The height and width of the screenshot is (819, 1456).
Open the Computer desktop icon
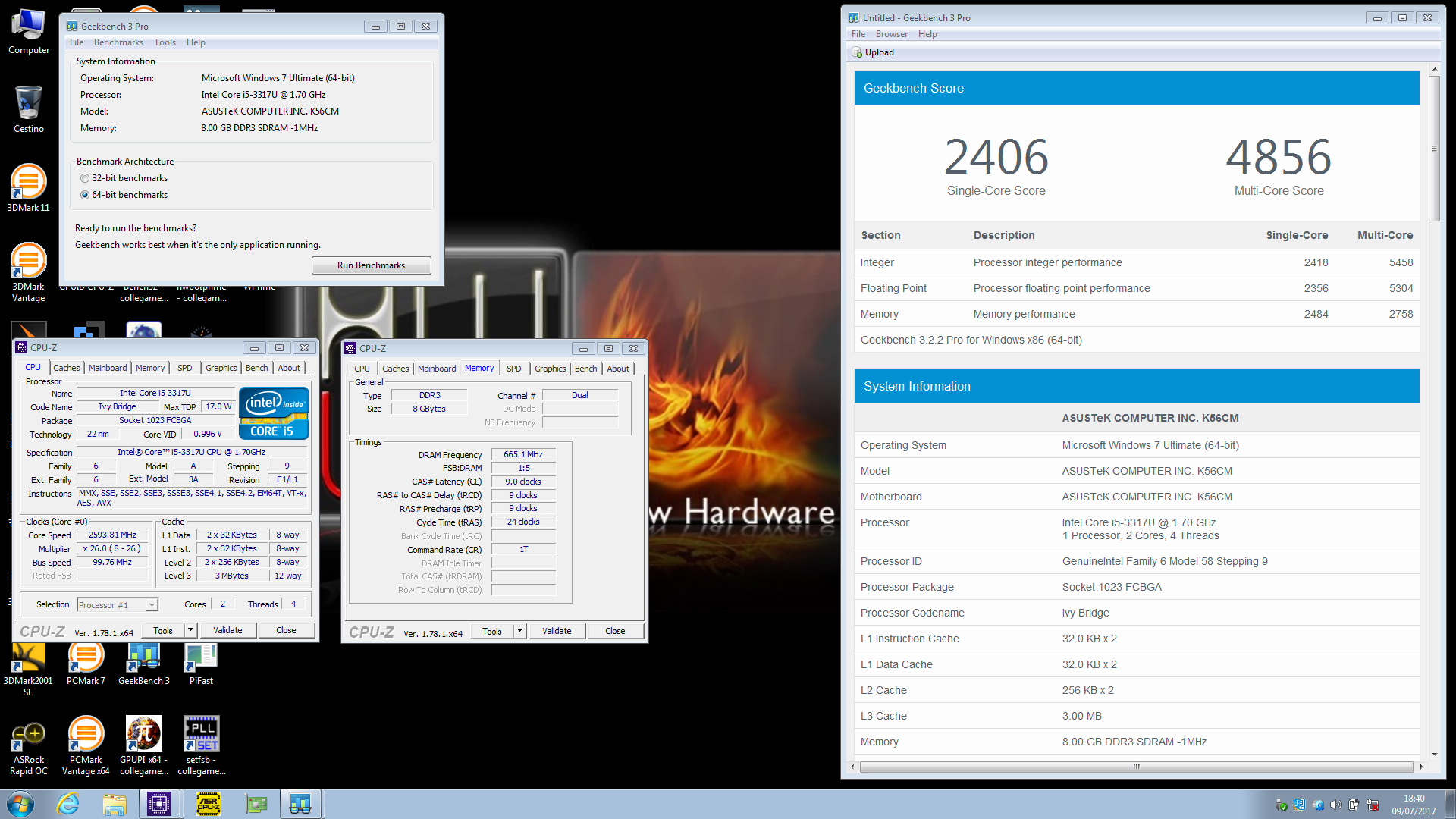point(29,32)
